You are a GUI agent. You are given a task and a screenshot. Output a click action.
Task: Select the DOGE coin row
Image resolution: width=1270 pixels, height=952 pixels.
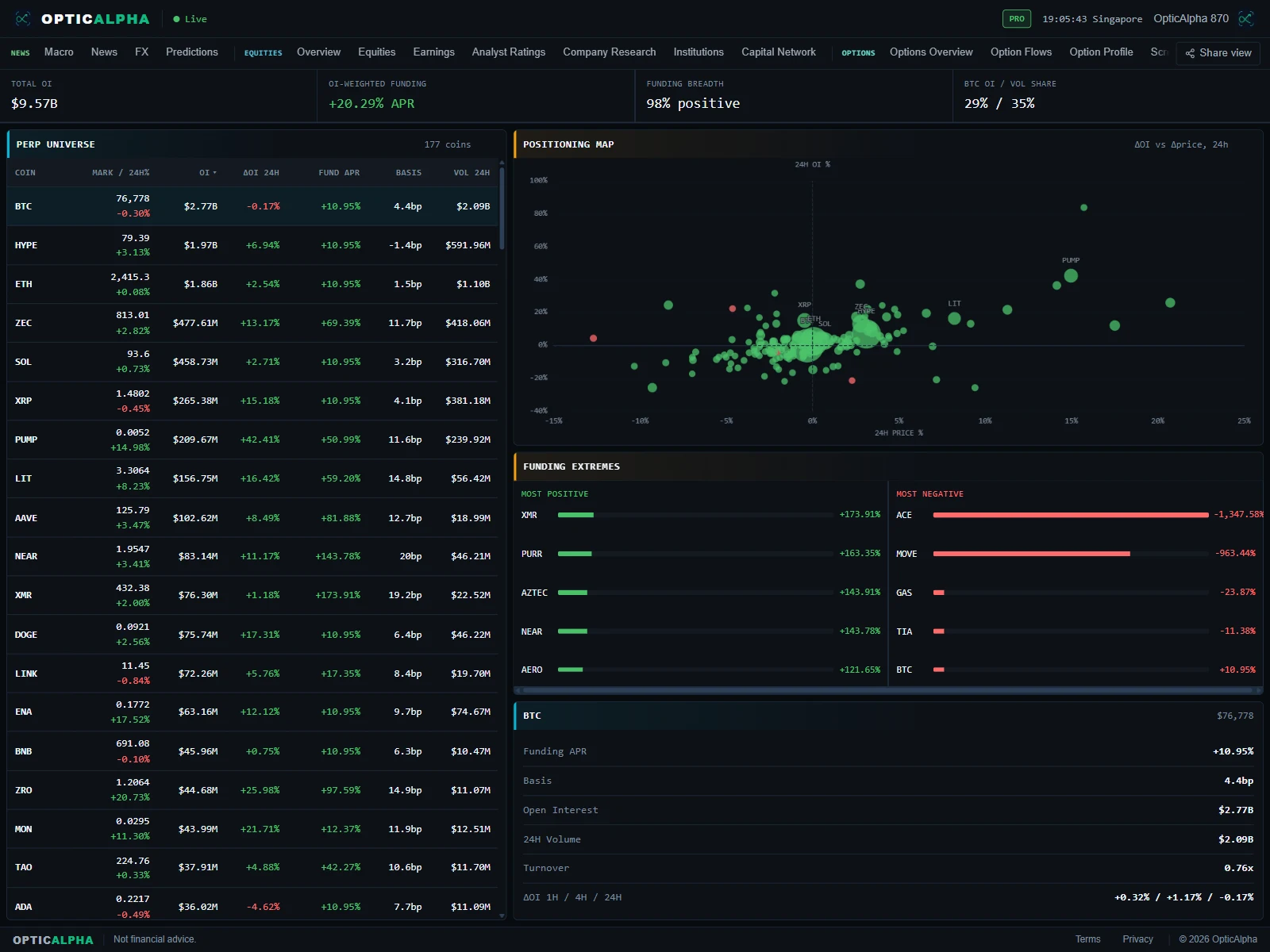click(x=252, y=635)
